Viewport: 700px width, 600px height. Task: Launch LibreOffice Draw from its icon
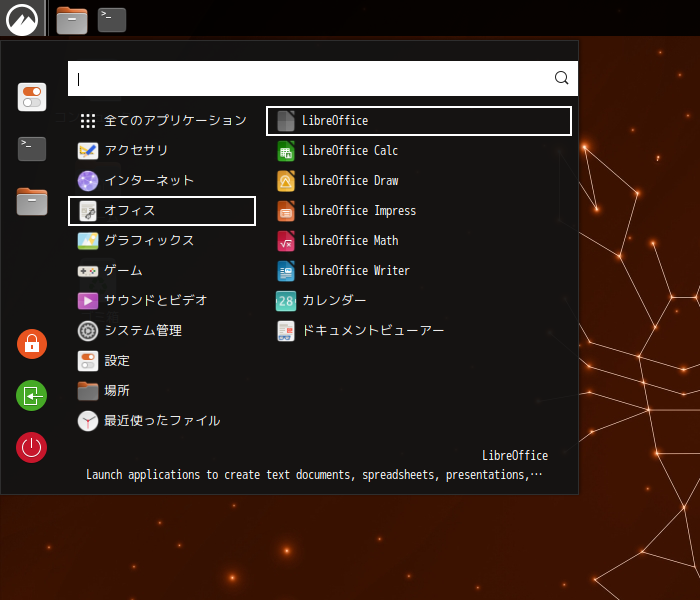tap(286, 181)
